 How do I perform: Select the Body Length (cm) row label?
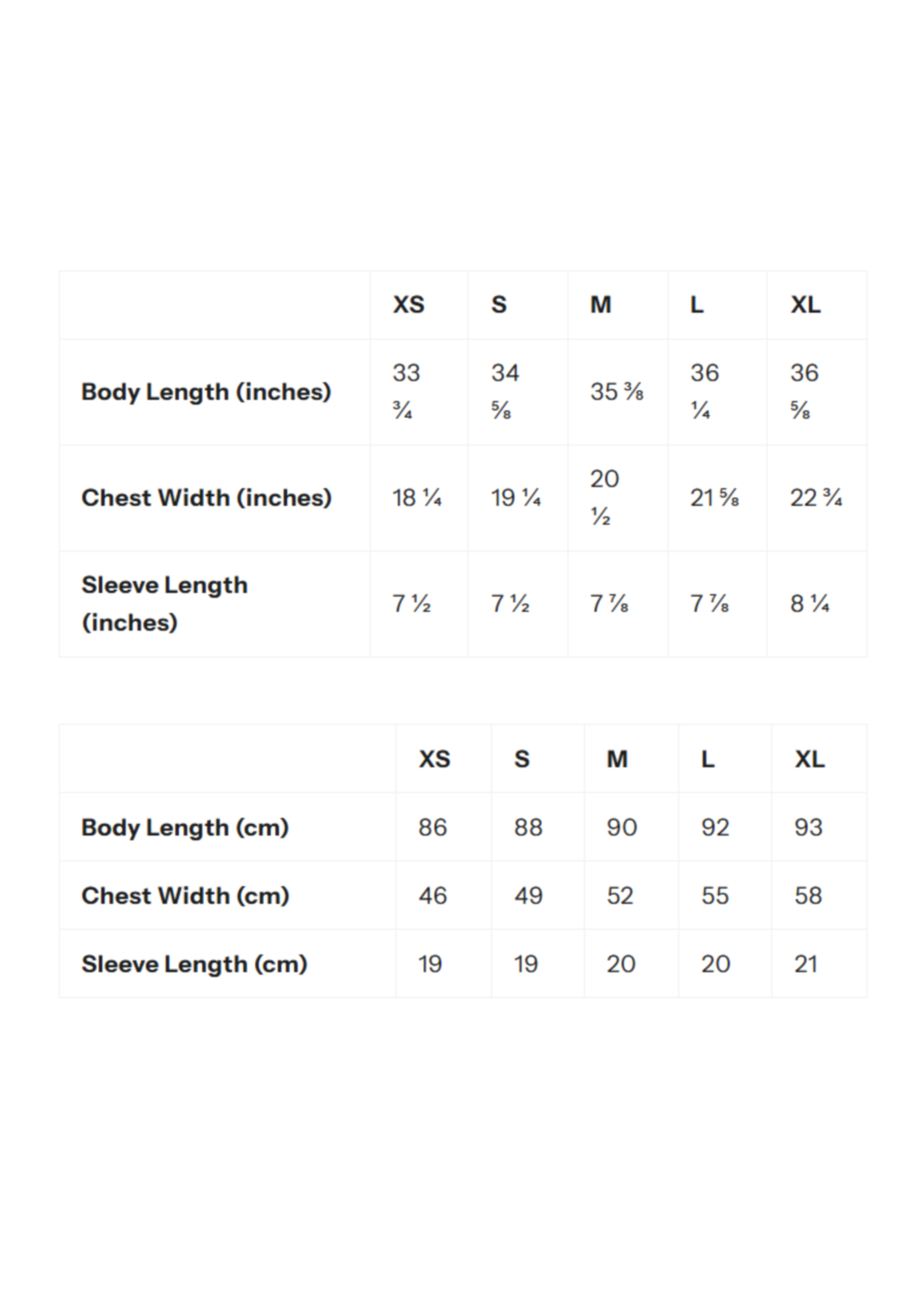click(x=185, y=827)
